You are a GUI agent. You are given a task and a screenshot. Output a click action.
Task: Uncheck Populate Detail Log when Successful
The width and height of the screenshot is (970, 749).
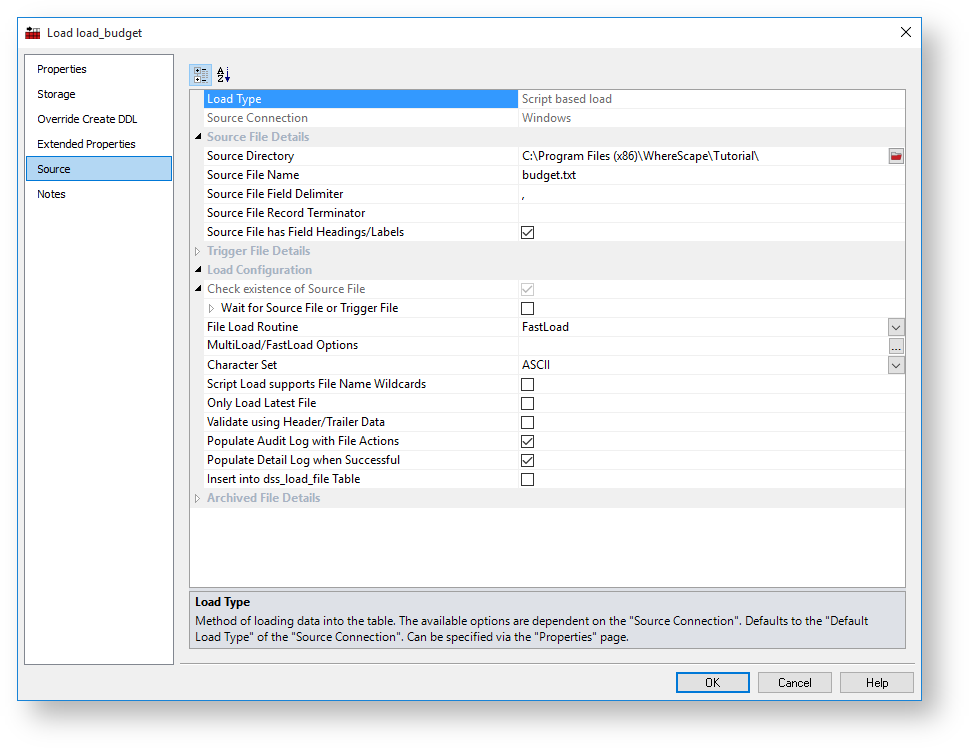(x=527, y=460)
